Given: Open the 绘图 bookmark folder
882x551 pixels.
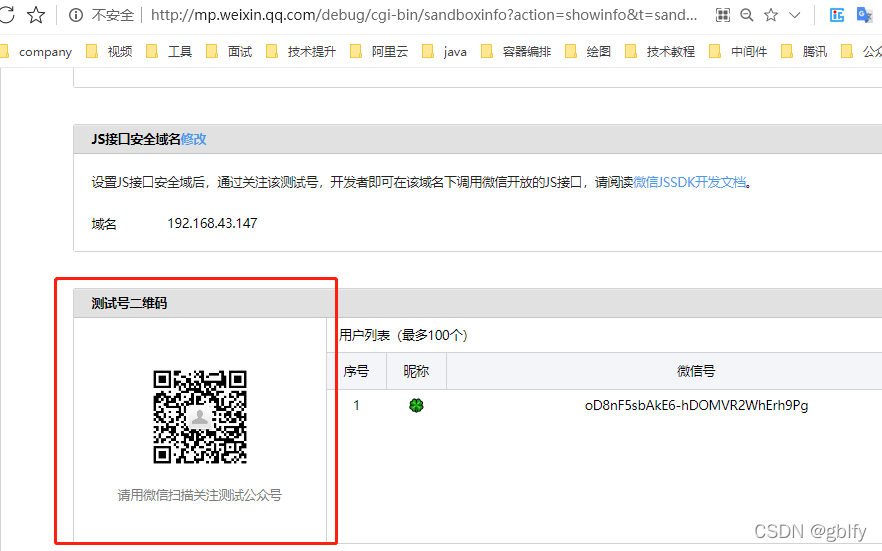Looking at the screenshot, I should pyautogui.click(x=588, y=52).
